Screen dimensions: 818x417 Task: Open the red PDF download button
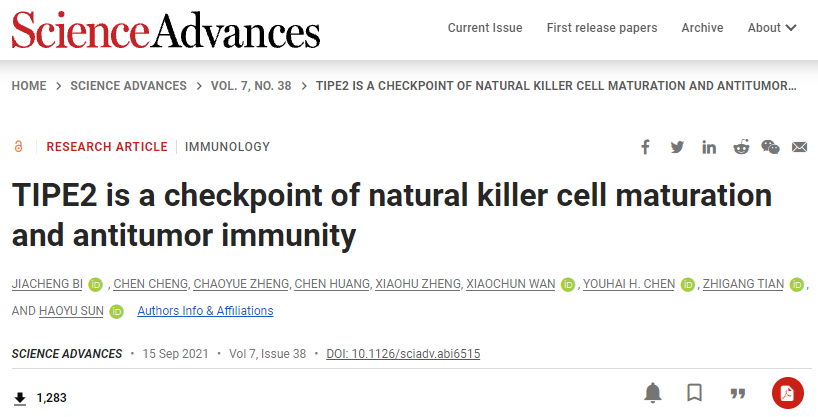(x=788, y=393)
